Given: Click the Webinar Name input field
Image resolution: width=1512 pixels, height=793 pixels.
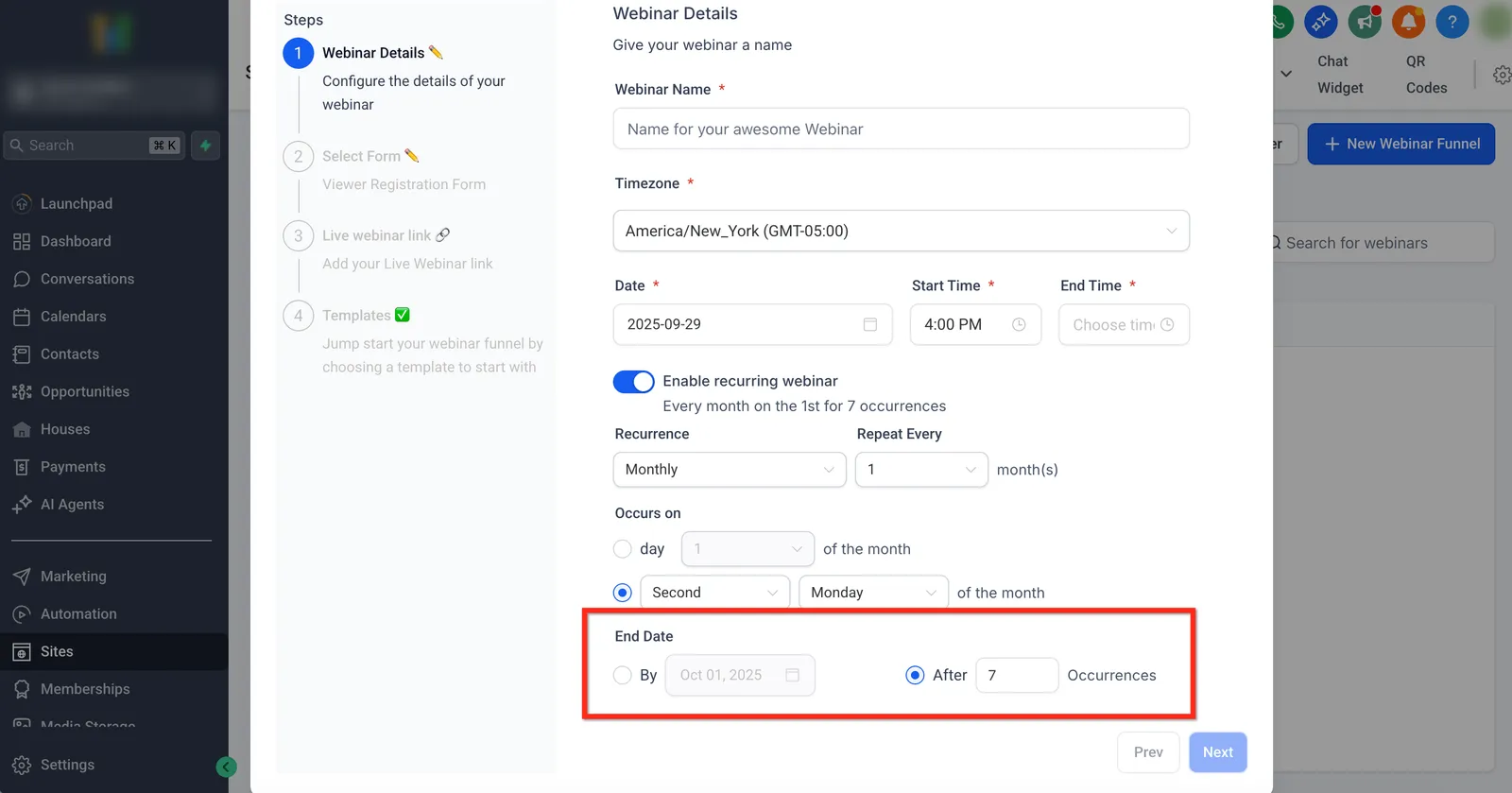Looking at the screenshot, I should click(901, 129).
